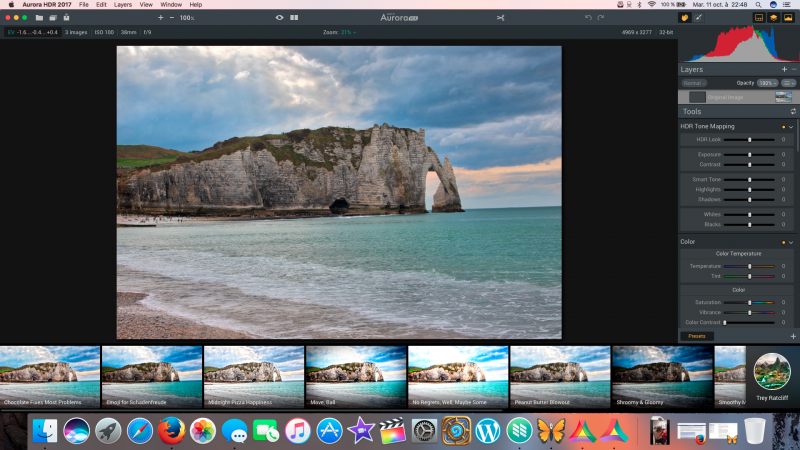Toggle the eye quick preview

279,17
